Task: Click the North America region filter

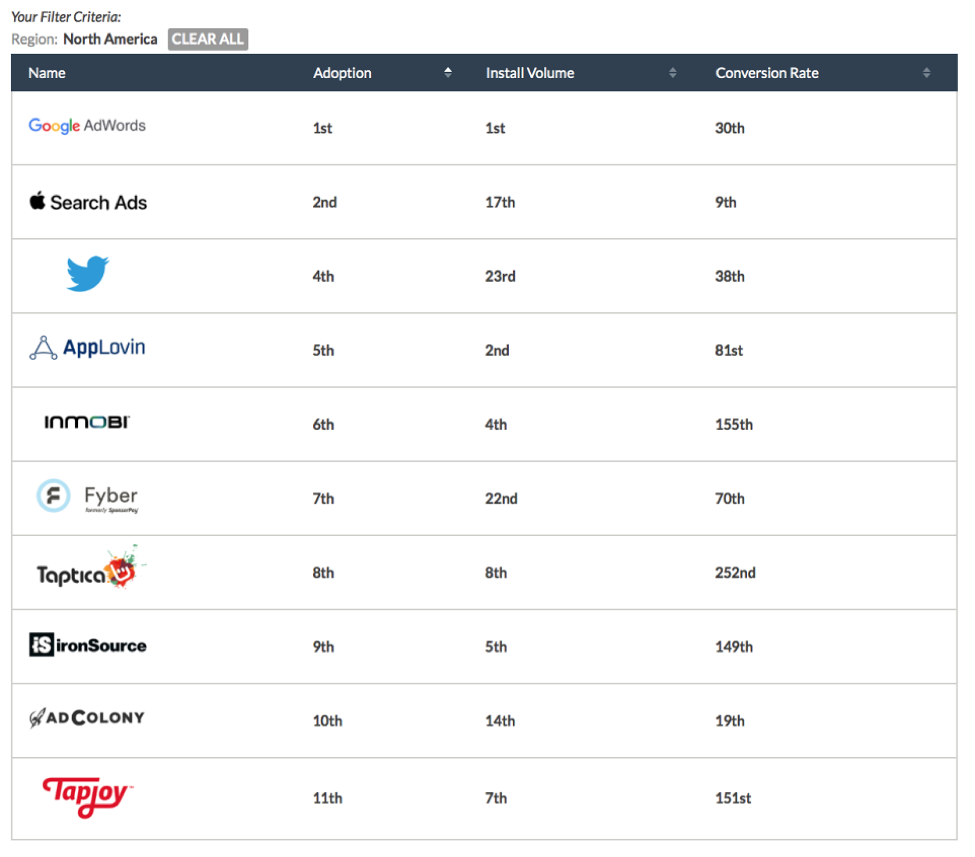Action: (x=110, y=39)
